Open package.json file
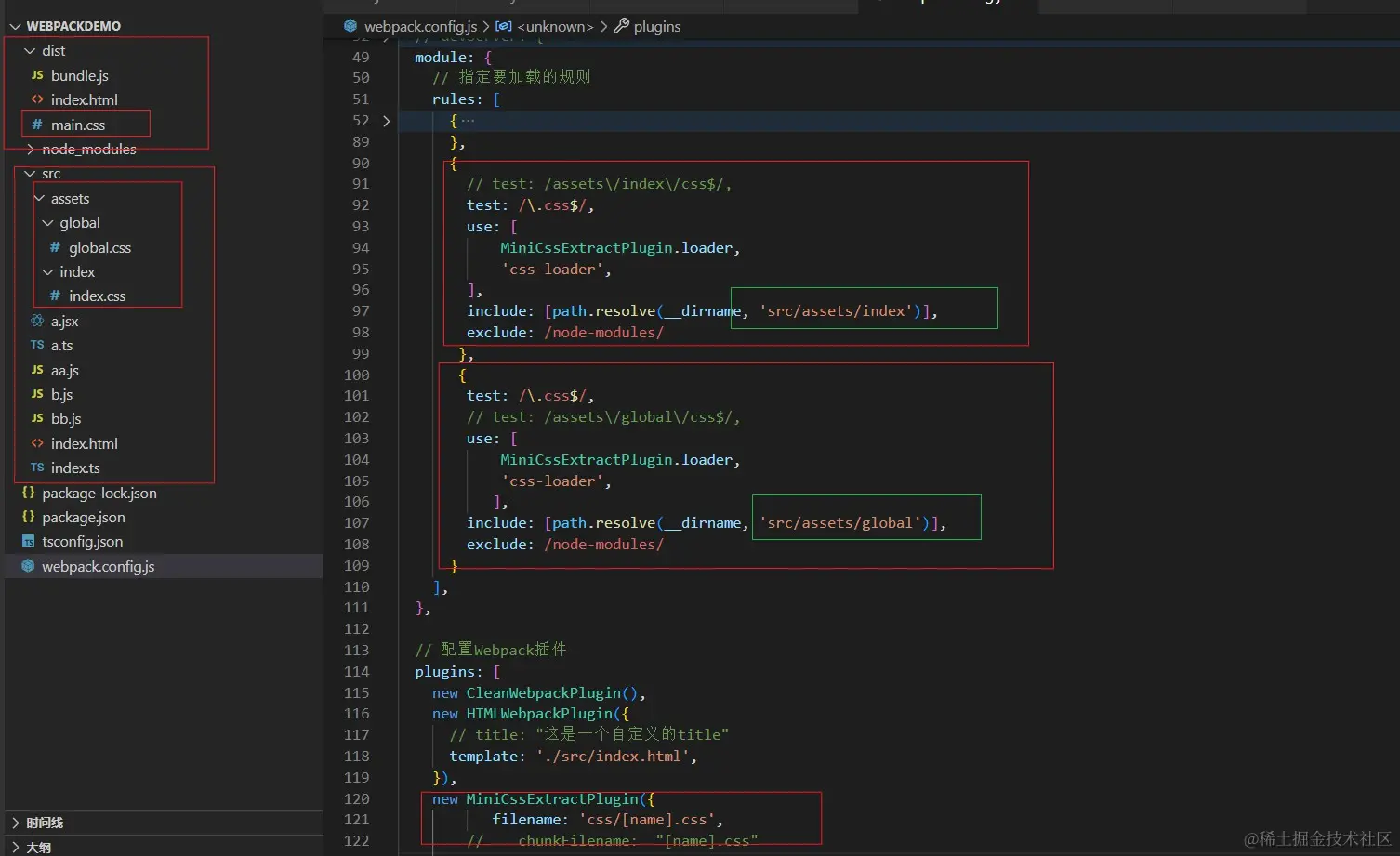 83,517
